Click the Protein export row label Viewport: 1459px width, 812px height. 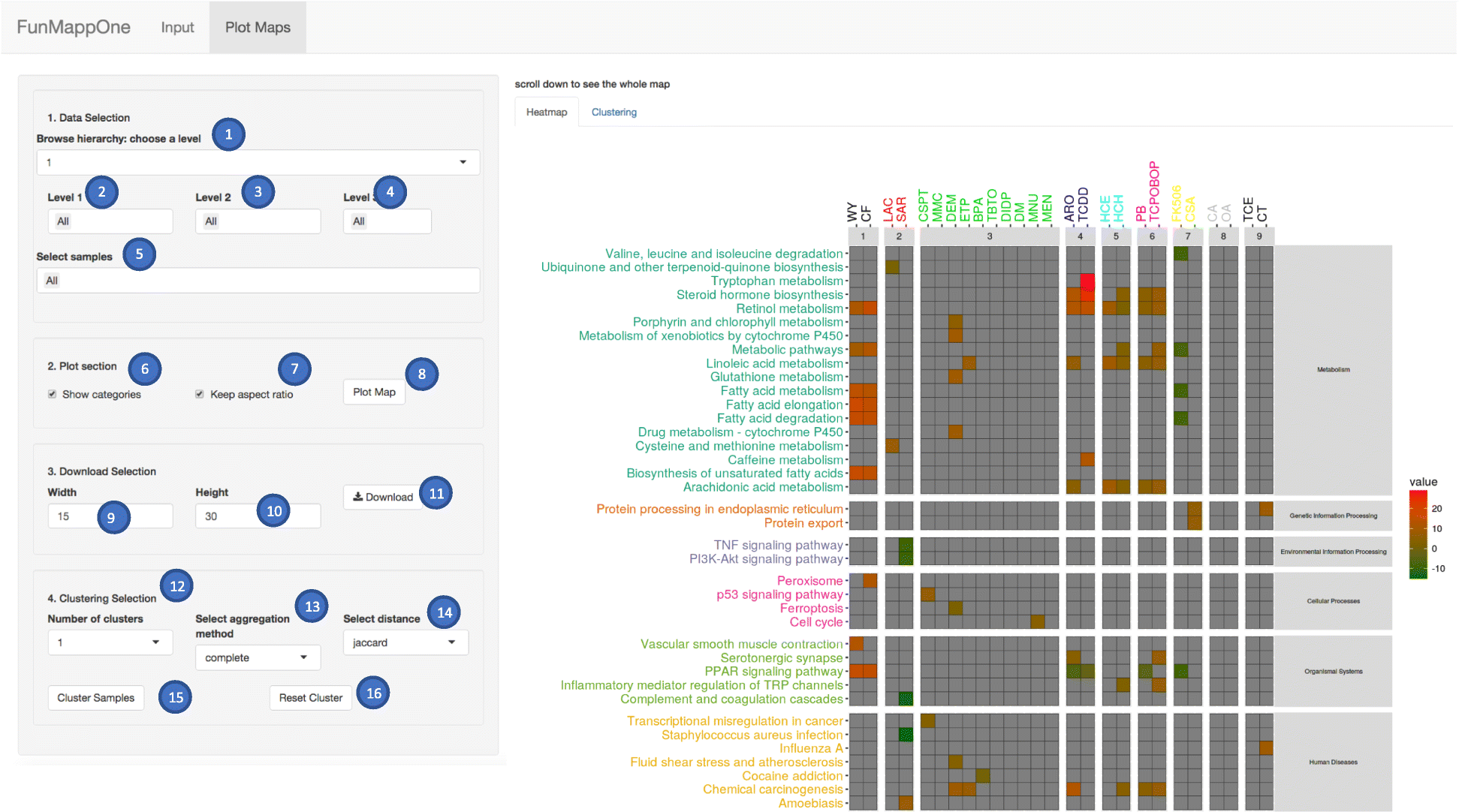point(803,523)
